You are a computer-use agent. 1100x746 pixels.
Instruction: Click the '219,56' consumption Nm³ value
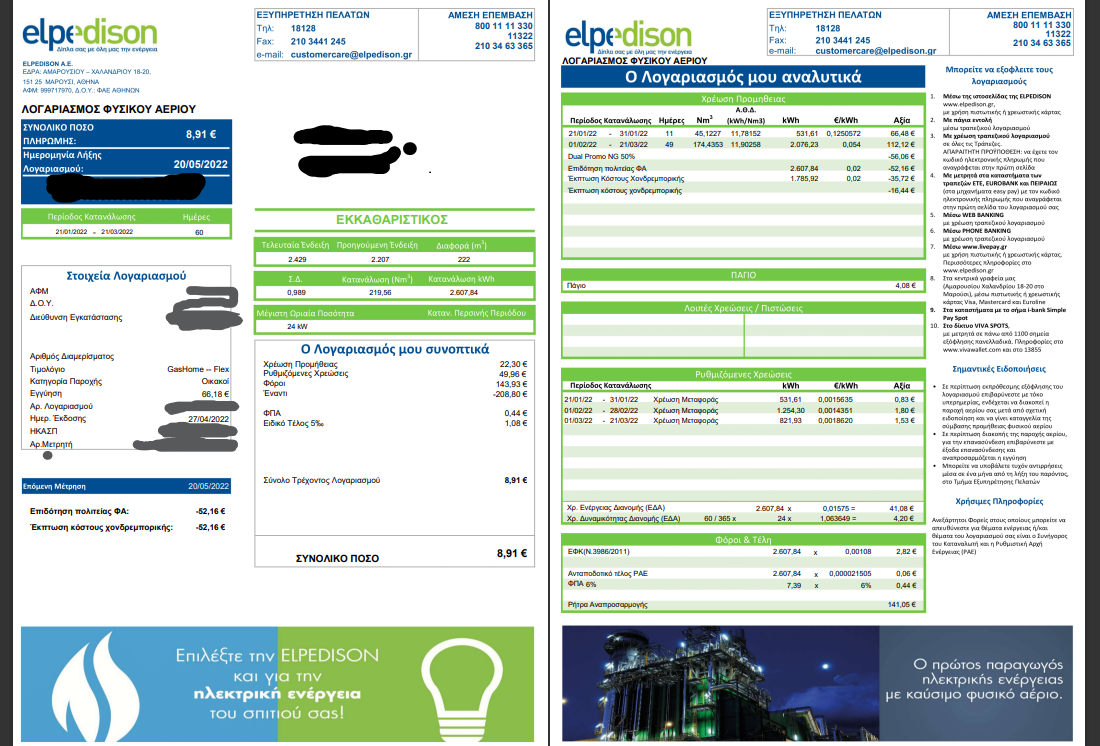click(380, 293)
